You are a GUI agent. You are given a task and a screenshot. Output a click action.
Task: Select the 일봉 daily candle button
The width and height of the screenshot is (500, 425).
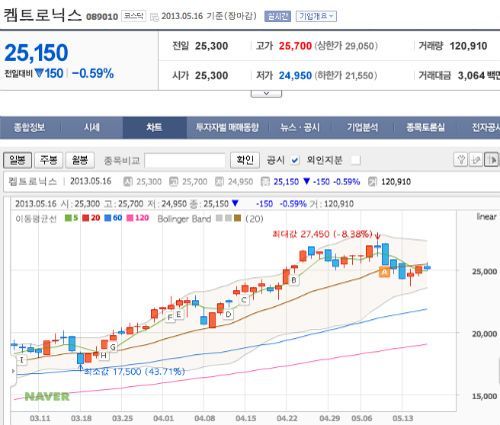[x=17, y=160]
